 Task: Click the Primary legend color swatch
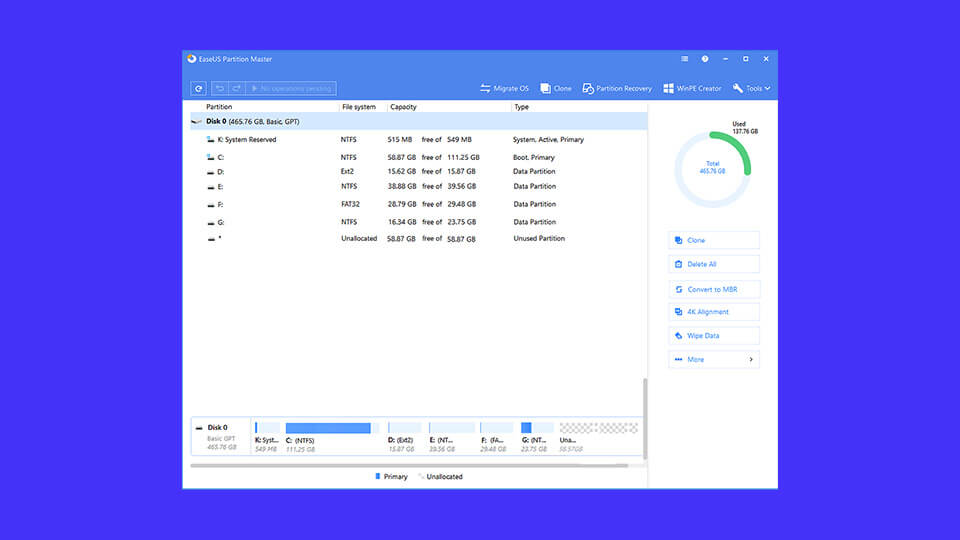tap(378, 476)
